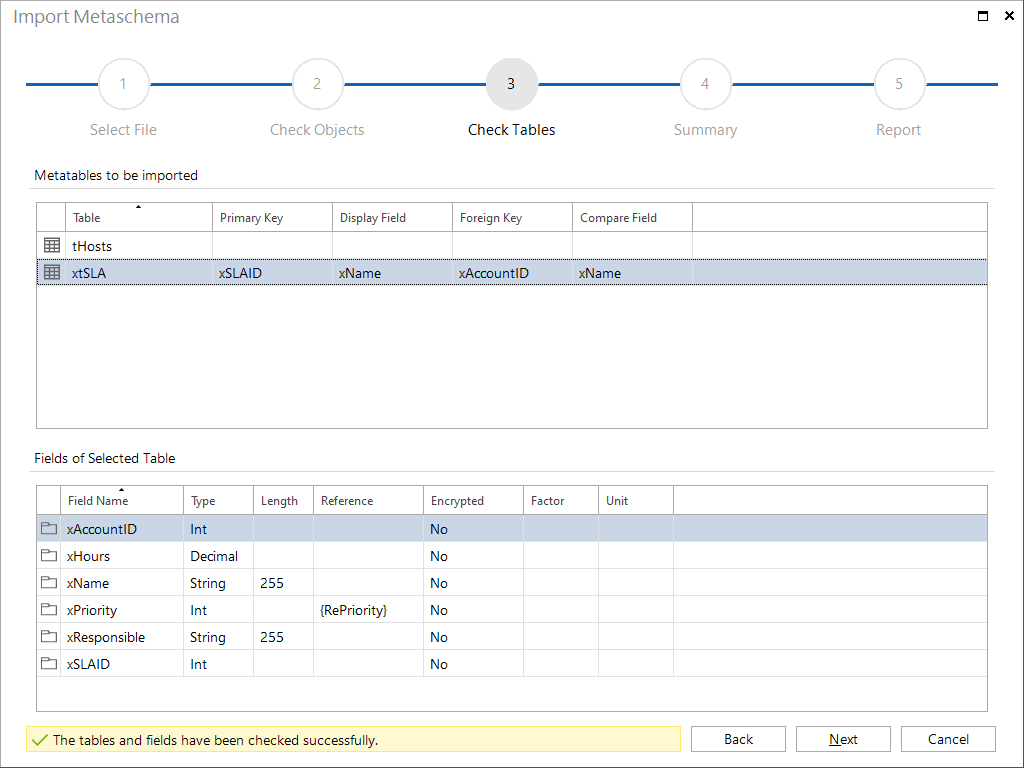The width and height of the screenshot is (1024, 768).
Task: Click the Primary Key column header
Action: (271, 217)
